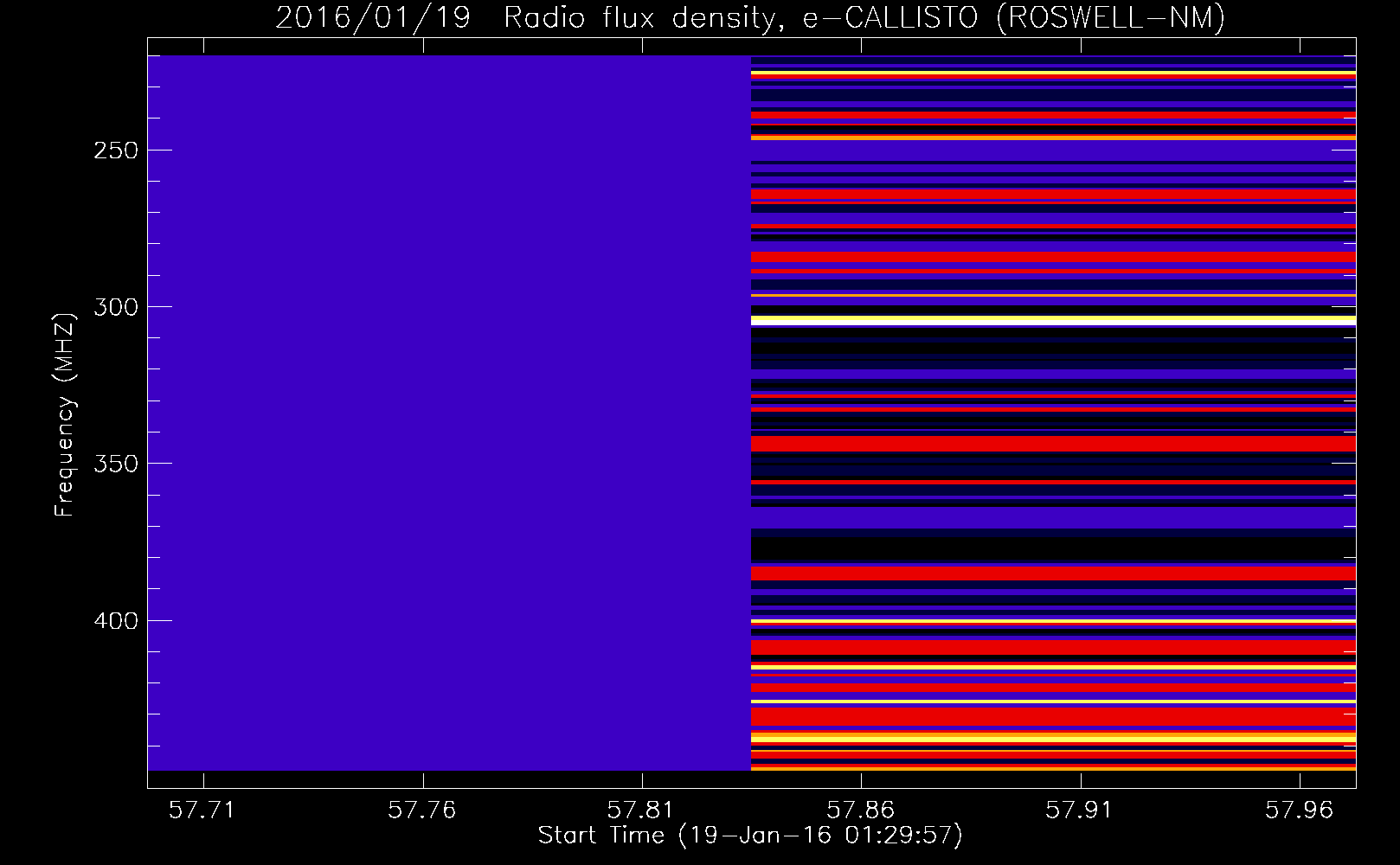Select the Frequency (MHZ) axis label
This screenshot has height=865, width=1400.
click(x=65, y=415)
